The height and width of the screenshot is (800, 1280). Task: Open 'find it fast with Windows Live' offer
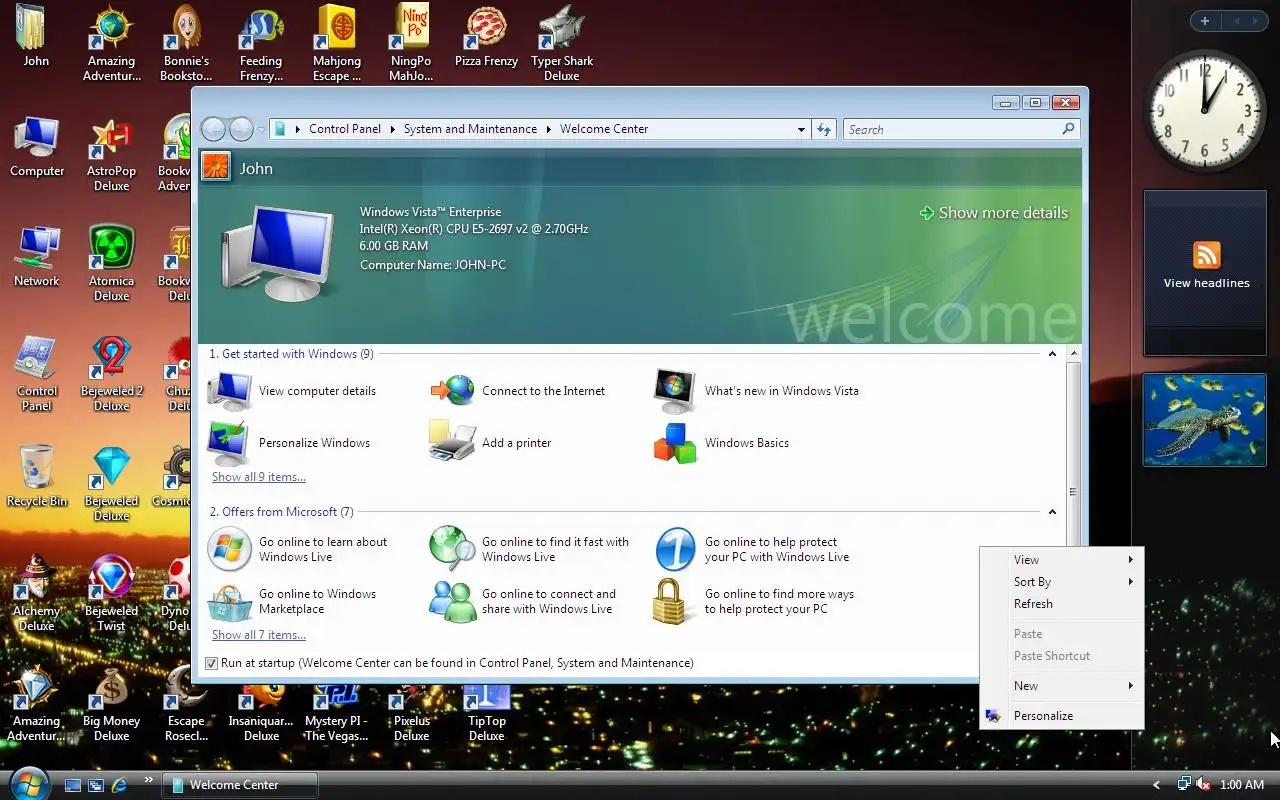pos(530,549)
